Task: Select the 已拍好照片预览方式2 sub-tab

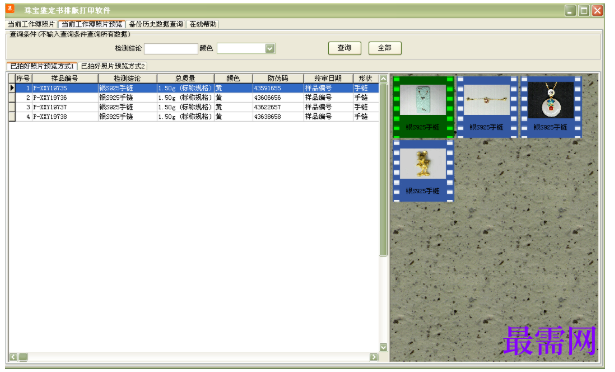Action: pos(113,66)
